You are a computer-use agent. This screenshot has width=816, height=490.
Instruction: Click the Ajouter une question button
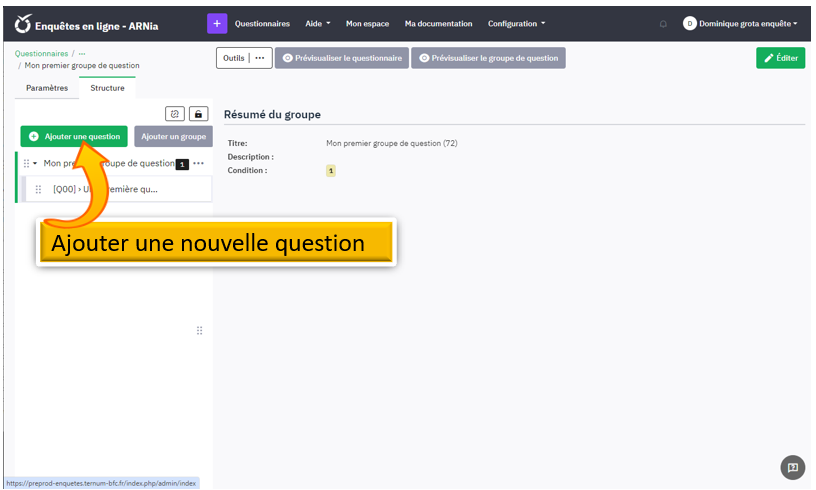(x=74, y=136)
